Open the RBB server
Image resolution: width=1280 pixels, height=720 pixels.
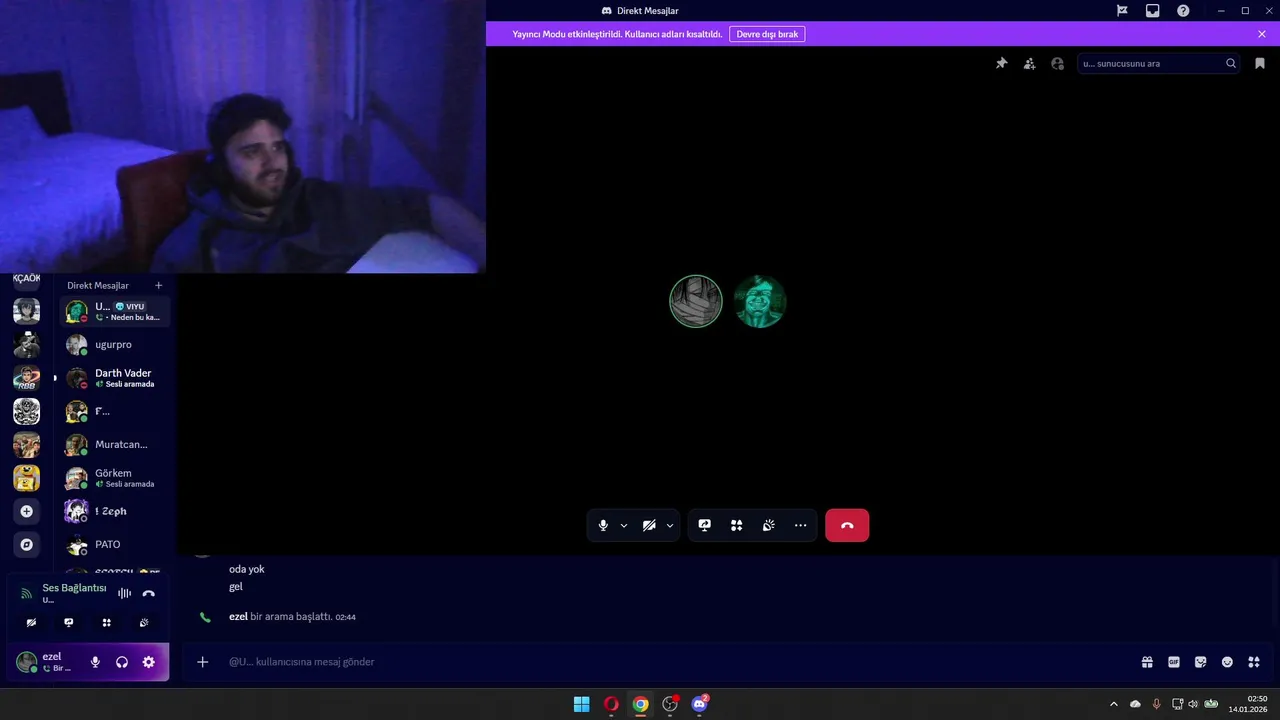coord(27,378)
